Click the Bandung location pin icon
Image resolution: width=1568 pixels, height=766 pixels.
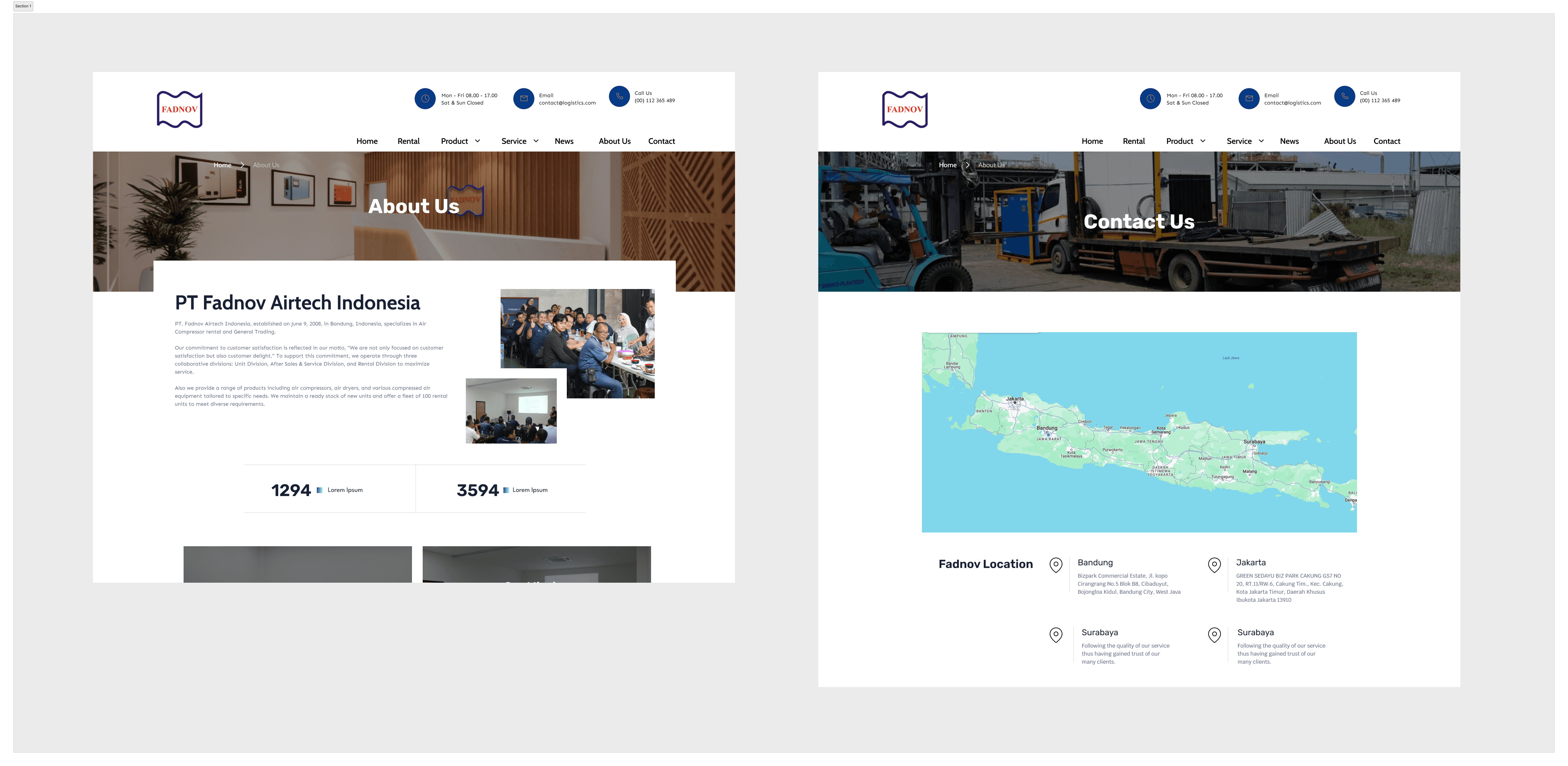click(1056, 565)
